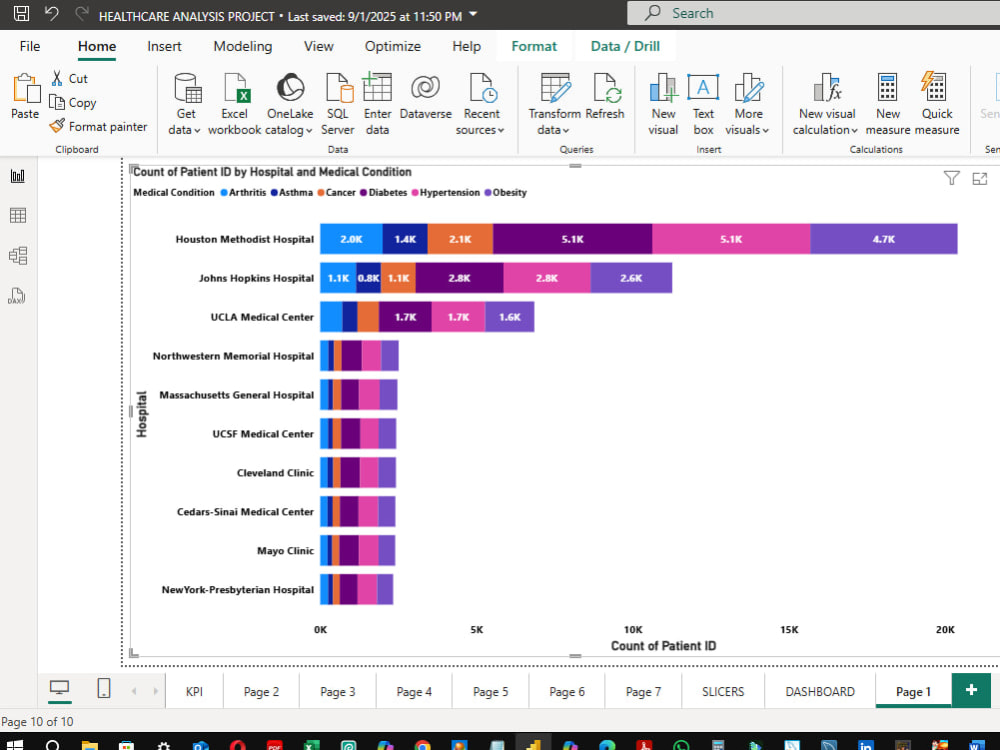The image size is (1000, 750).
Task: Refresh the queries
Action: click(x=605, y=96)
